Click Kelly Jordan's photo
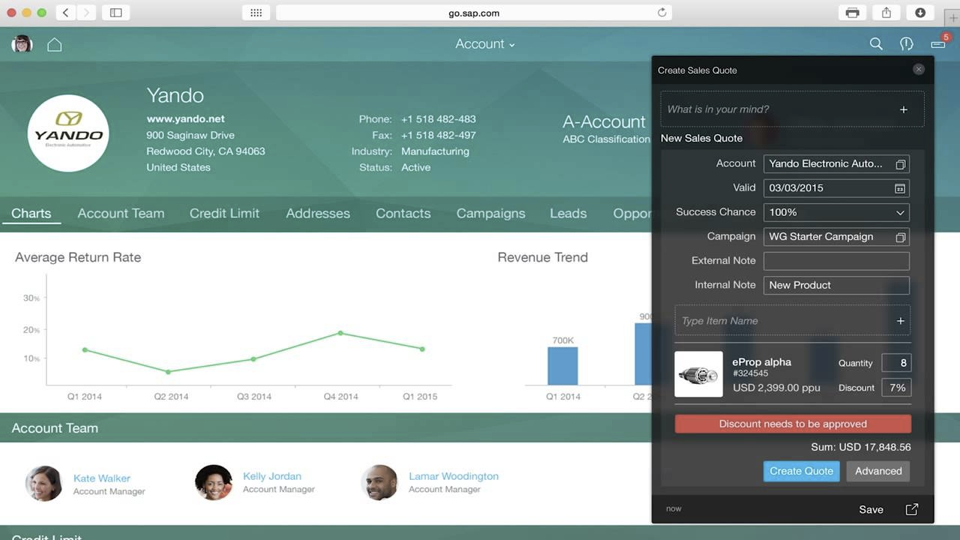Viewport: 960px width, 540px height. click(214, 482)
